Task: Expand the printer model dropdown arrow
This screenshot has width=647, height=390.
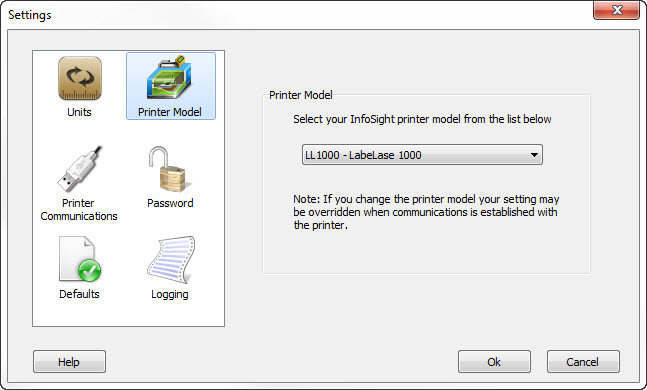Action: tap(534, 155)
